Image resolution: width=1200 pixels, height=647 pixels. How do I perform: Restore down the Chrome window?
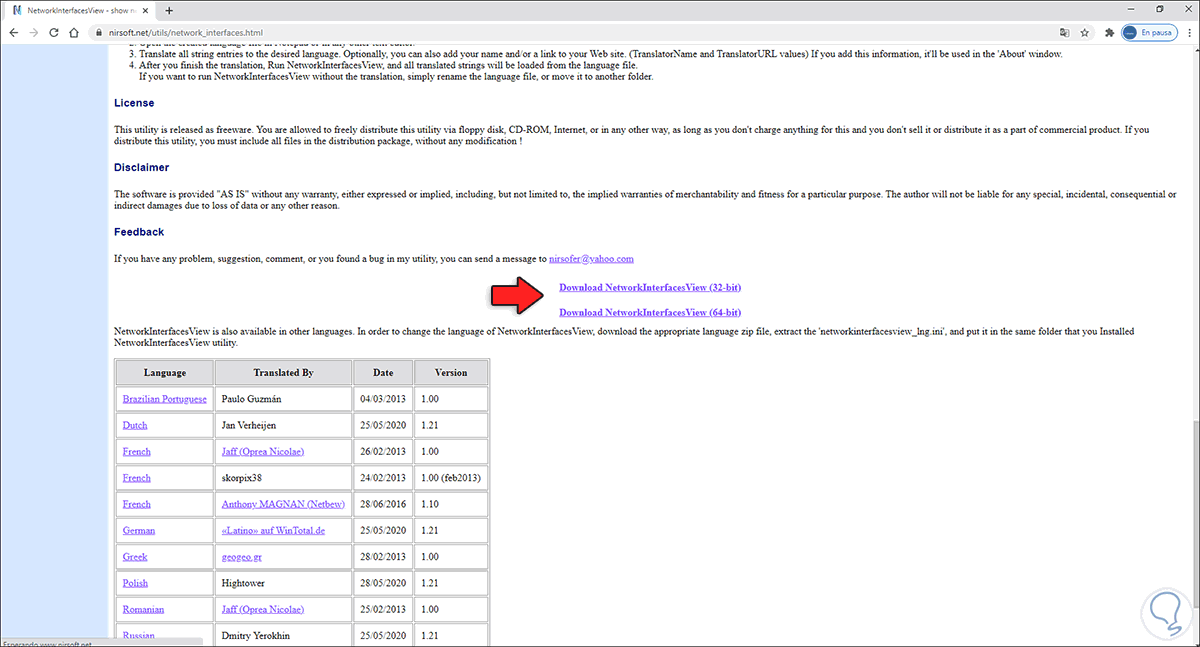[x=1159, y=9]
